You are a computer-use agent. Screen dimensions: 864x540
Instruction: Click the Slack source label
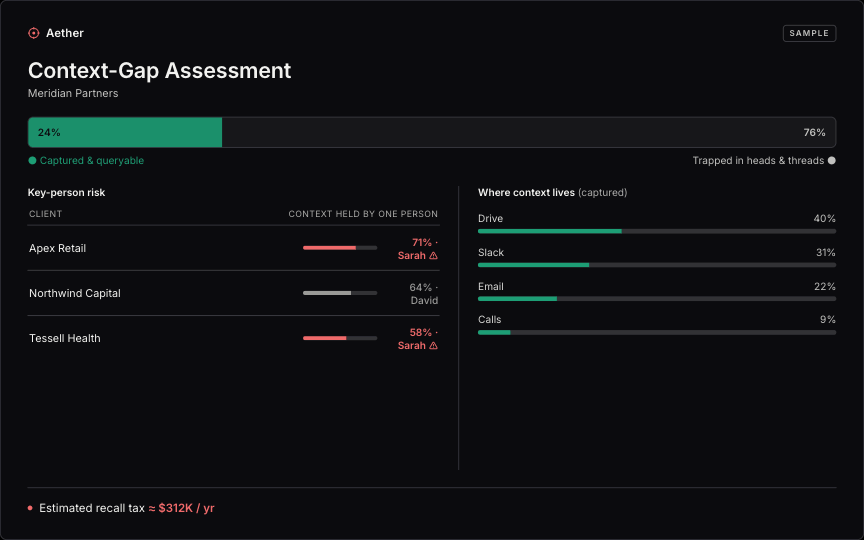point(491,252)
